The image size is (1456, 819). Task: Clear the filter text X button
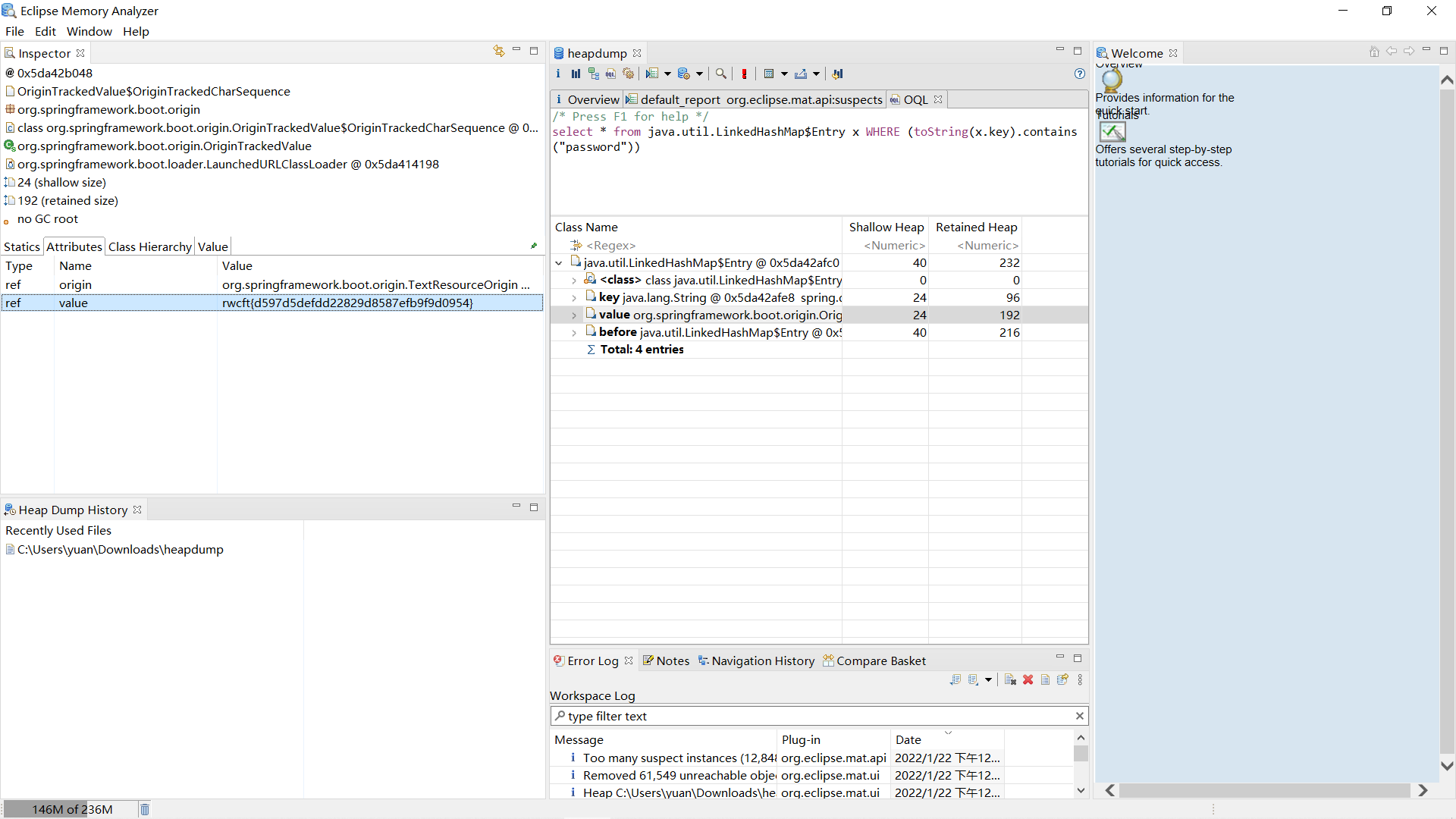(1079, 716)
